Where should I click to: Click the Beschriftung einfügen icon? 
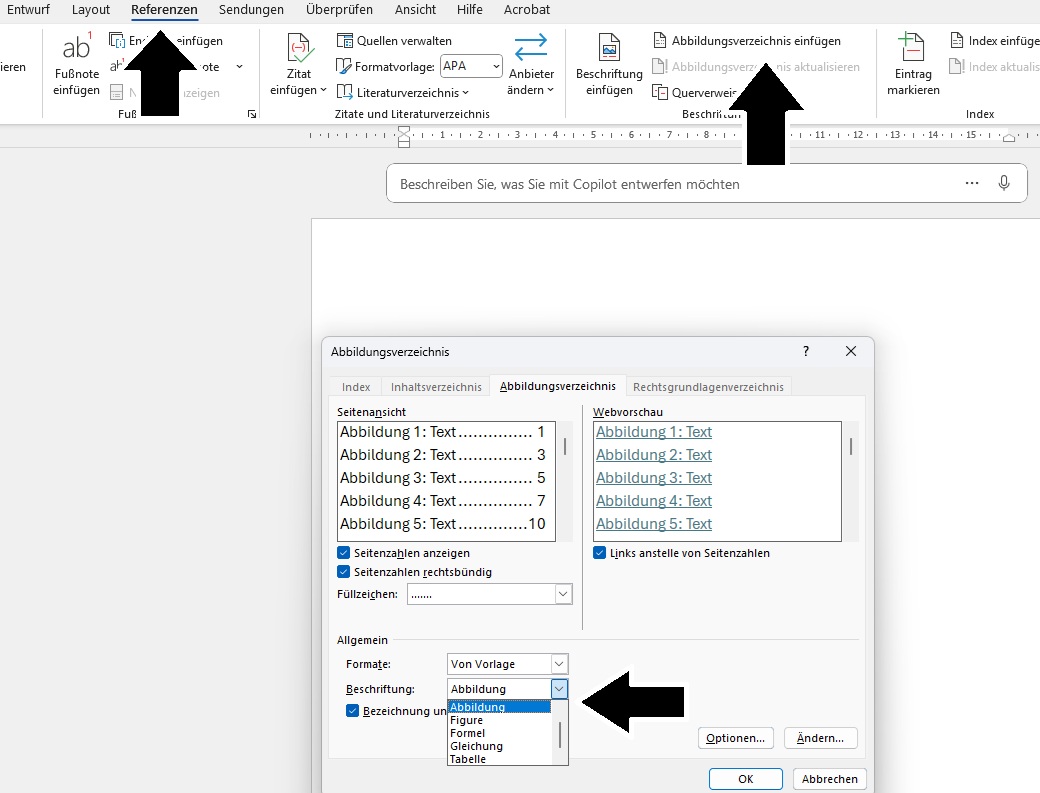pos(609,49)
